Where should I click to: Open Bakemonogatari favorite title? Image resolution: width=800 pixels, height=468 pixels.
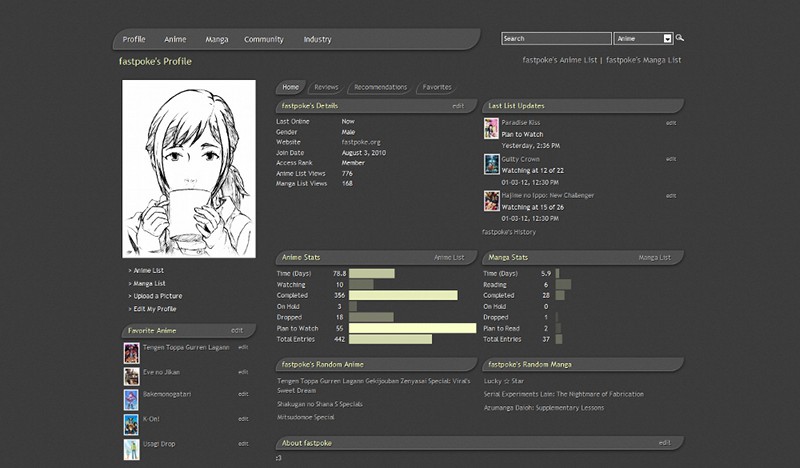pos(167,394)
